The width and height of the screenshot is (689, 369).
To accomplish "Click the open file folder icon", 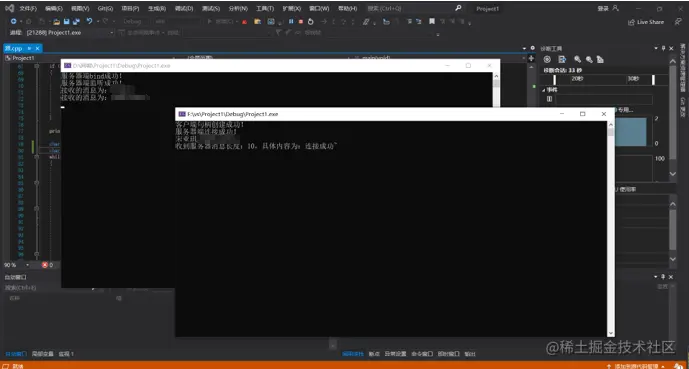I will [56, 22].
